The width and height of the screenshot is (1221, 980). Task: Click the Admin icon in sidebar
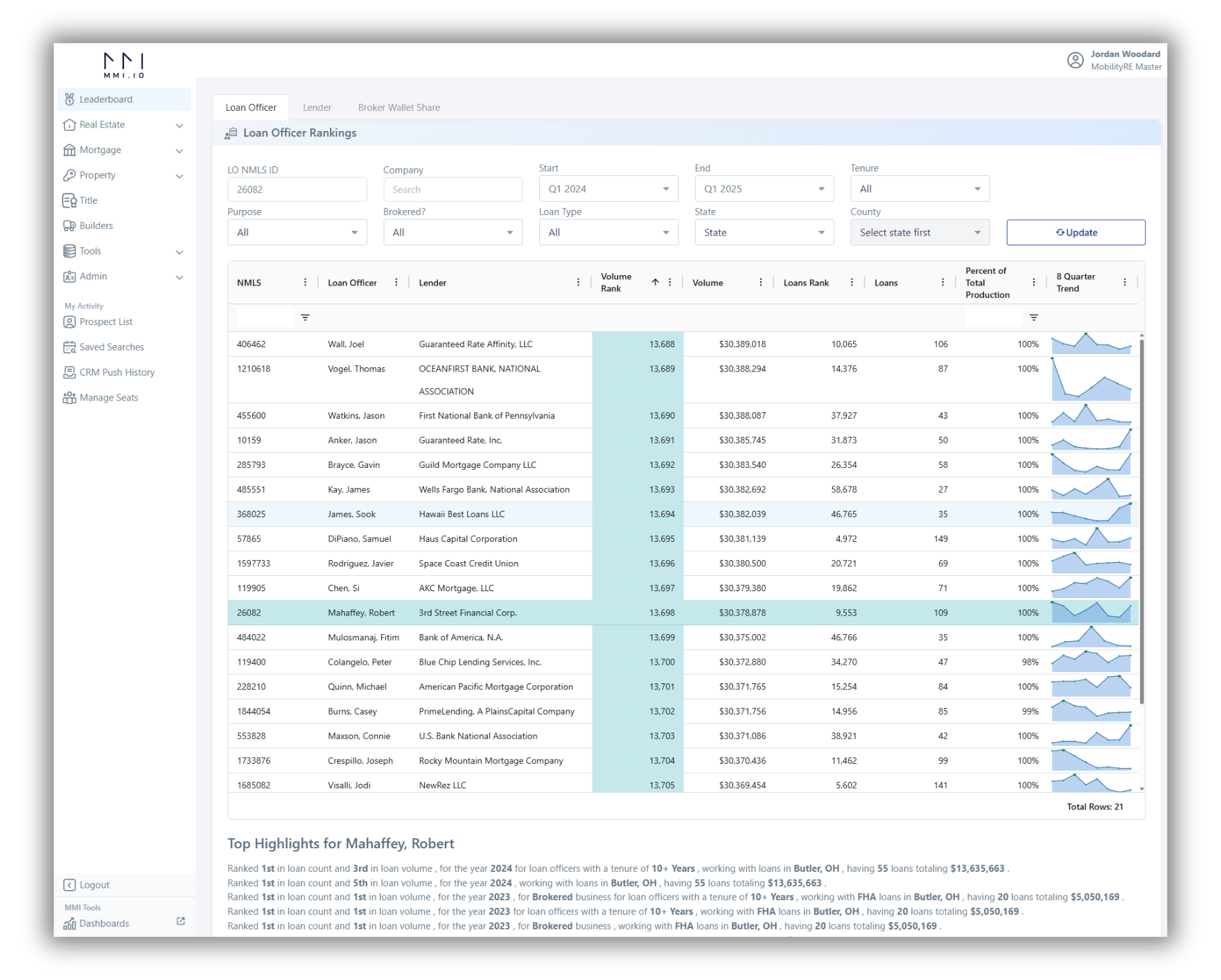(69, 277)
